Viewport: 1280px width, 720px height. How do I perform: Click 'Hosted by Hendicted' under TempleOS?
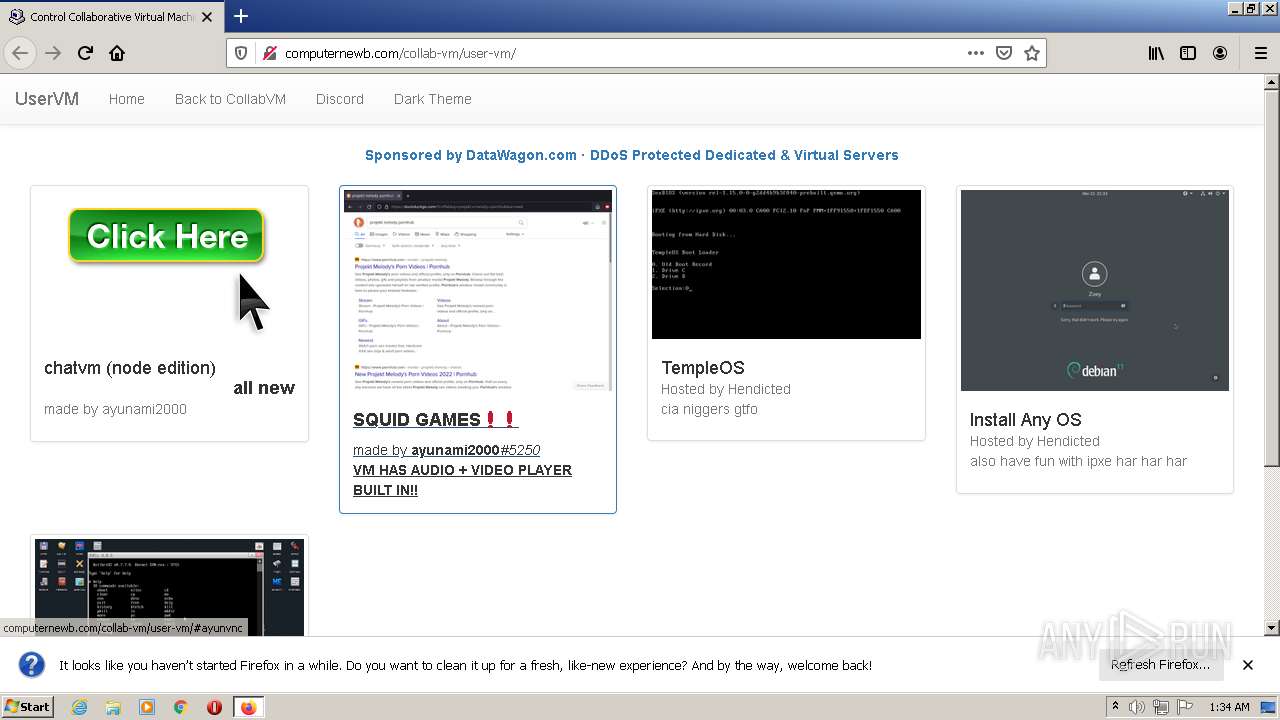point(726,389)
